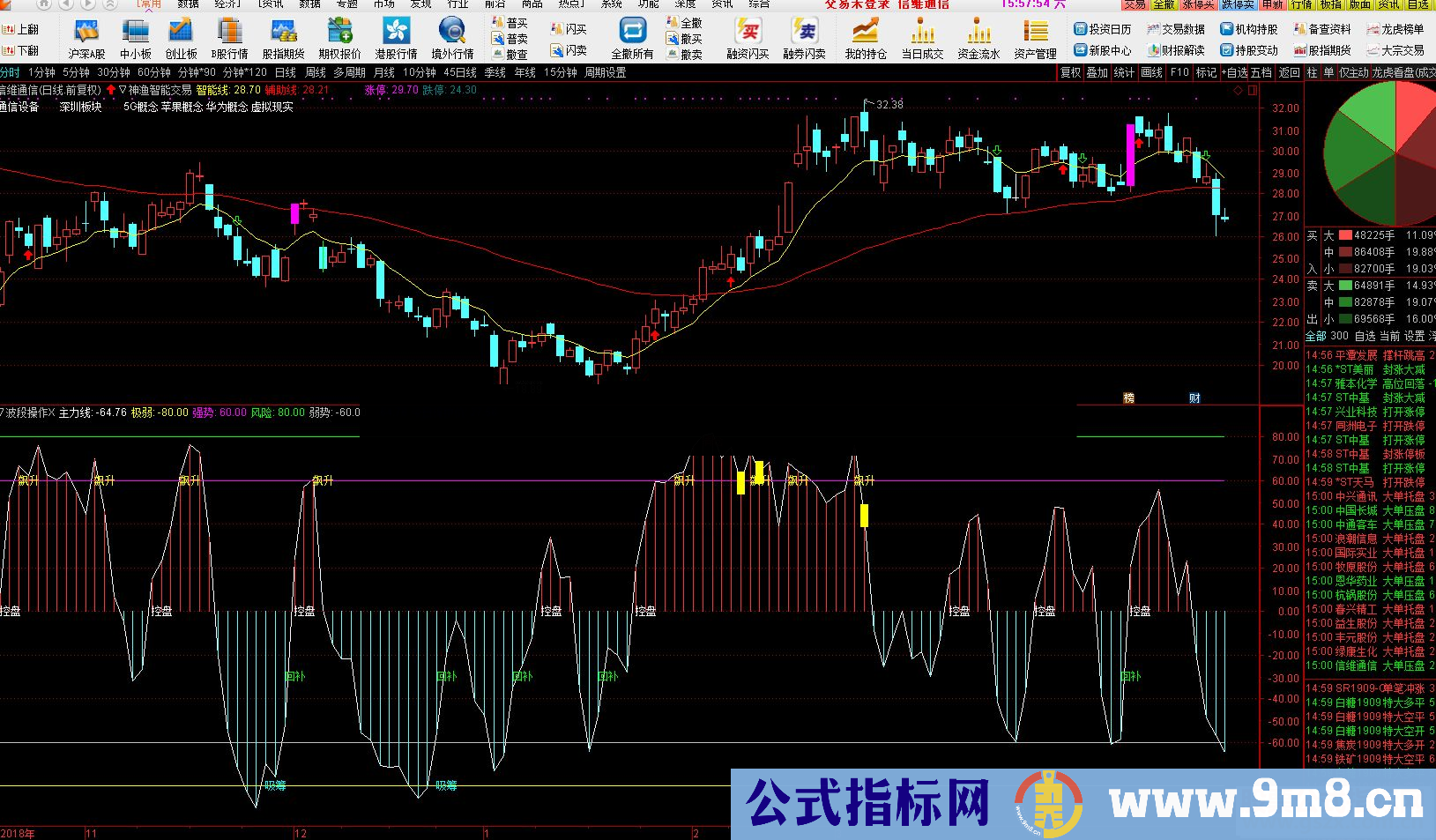Screen dimensions: 1436x840
Task: Expand the 神渔智能交易 indicator triangle
Action: 123,90
